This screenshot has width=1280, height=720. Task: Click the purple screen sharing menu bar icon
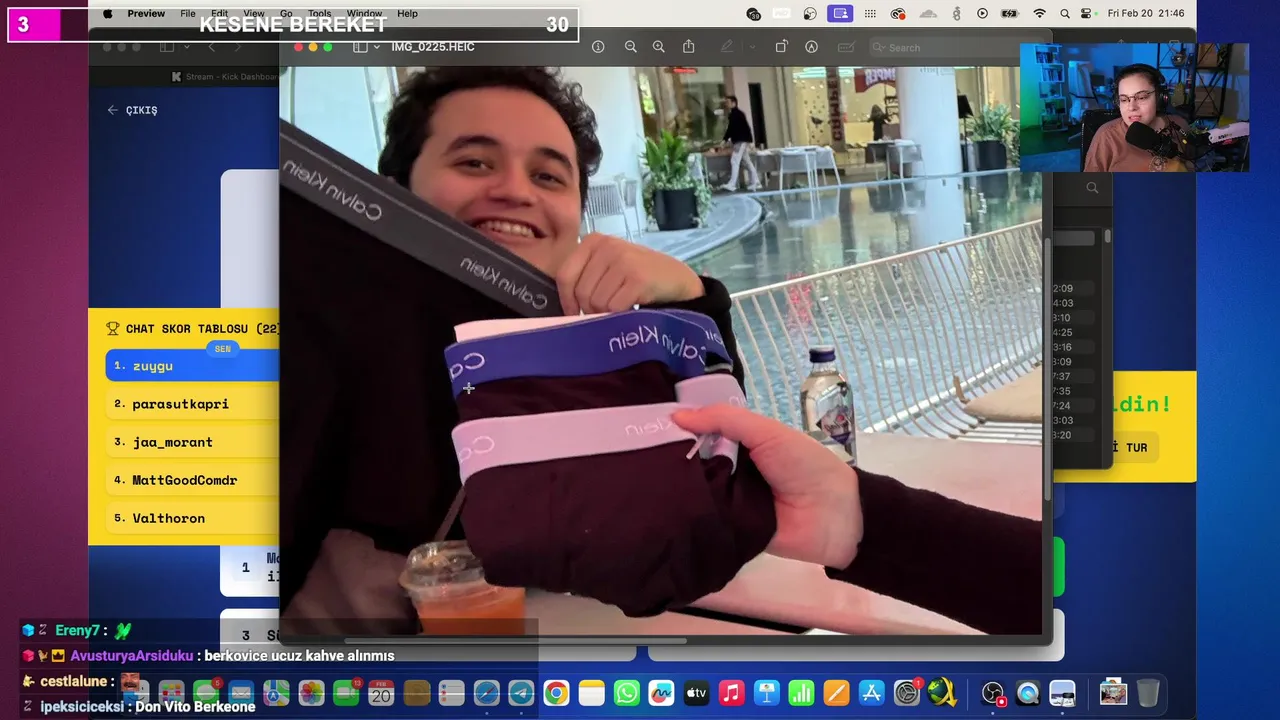(841, 14)
